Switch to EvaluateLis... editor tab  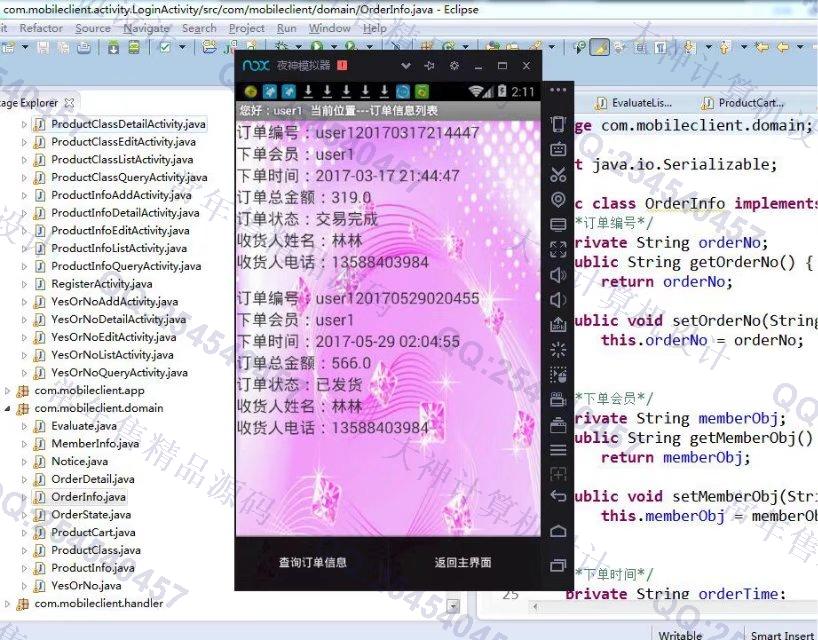tap(634, 103)
